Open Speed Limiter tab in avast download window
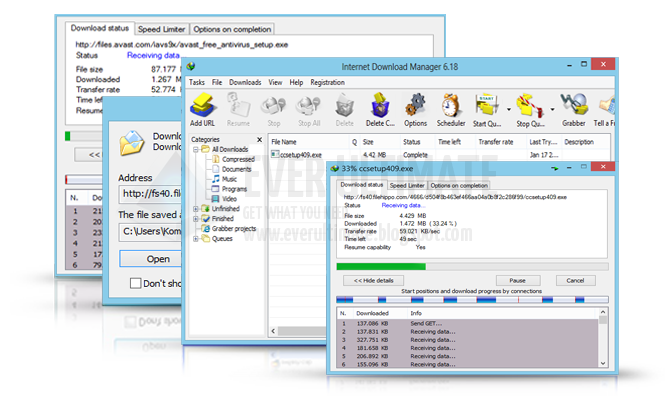The height and width of the screenshot is (407, 665). pos(162,29)
